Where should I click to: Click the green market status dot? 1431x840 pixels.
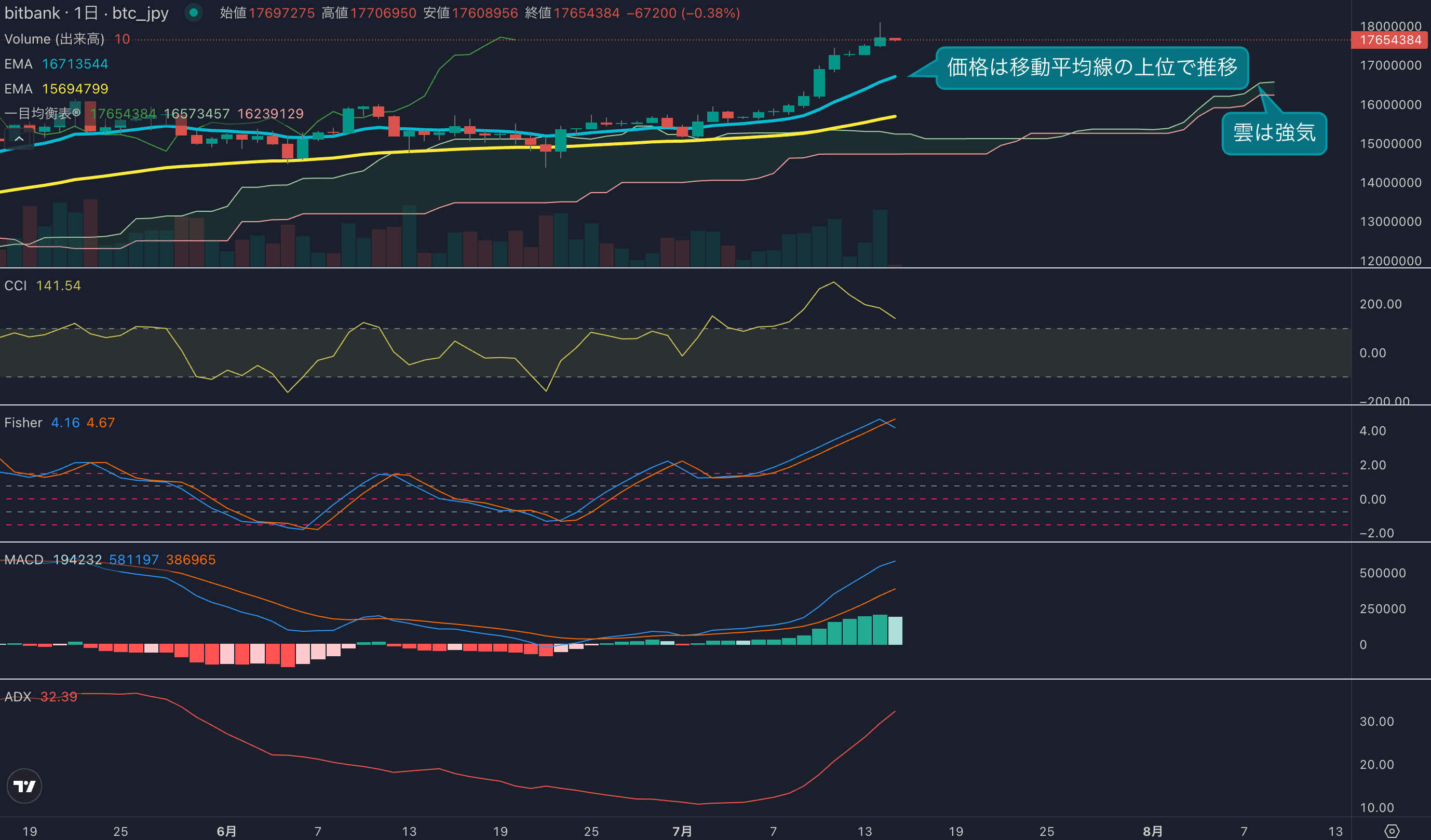pyautogui.click(x=194, y=12)
